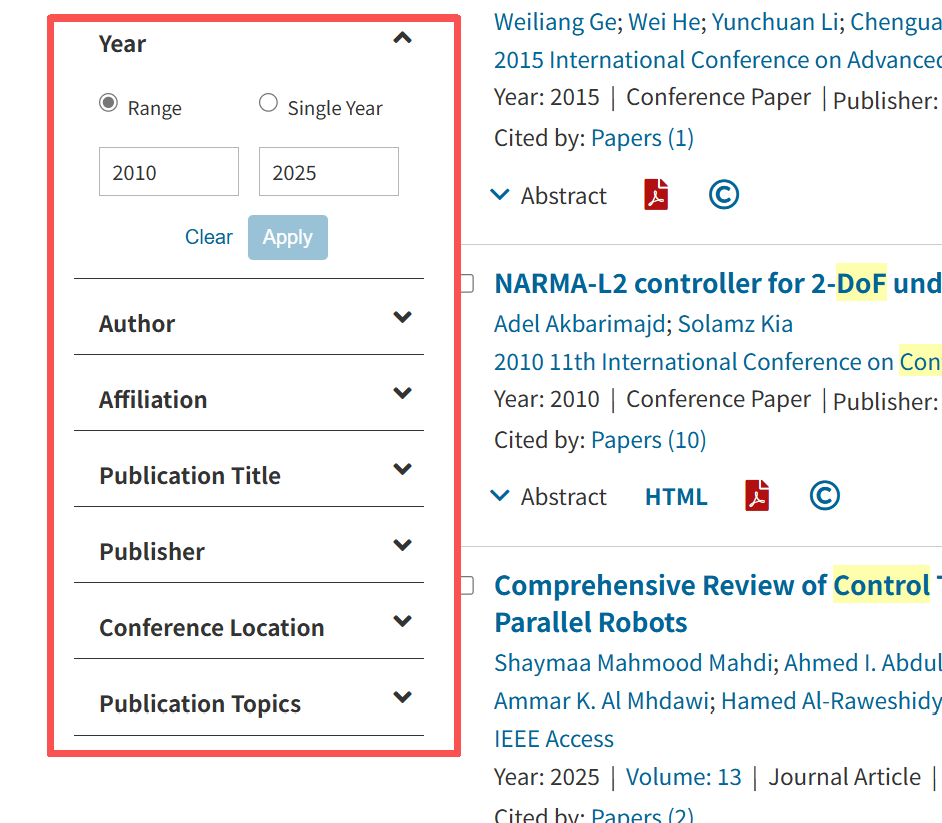Viewport: 942px width, 823px height.
Task: Show the Abstract of the NARMA-L2 paper
Action: (549, 497)
